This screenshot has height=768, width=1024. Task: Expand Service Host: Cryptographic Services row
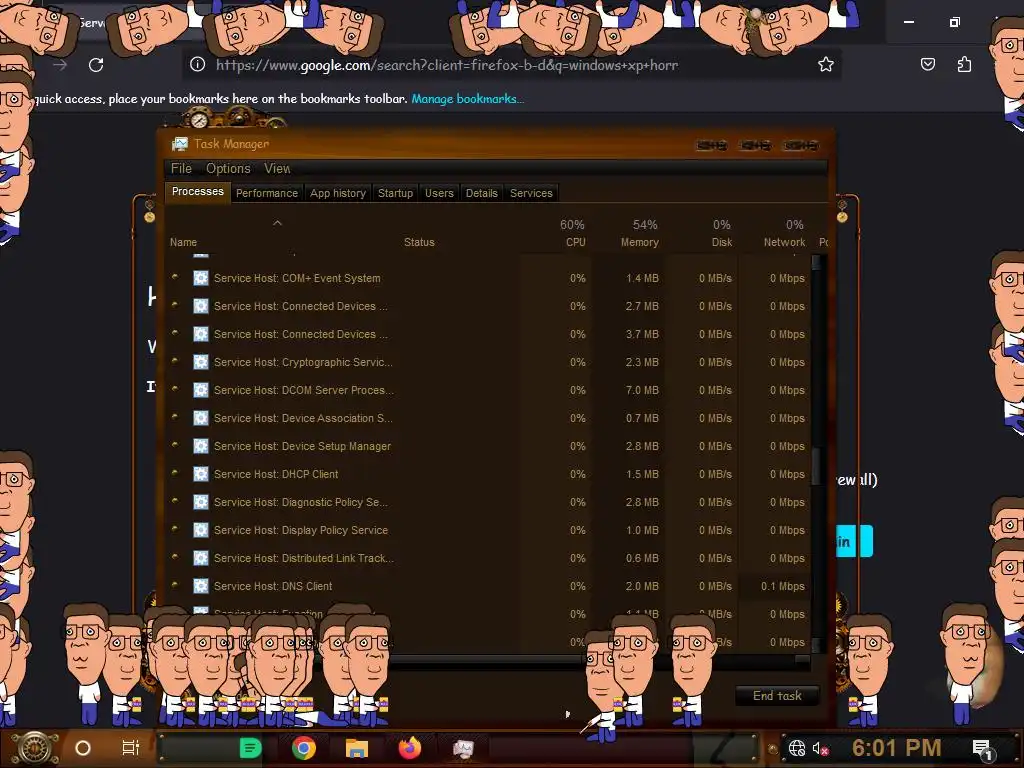tap(175, 361)
